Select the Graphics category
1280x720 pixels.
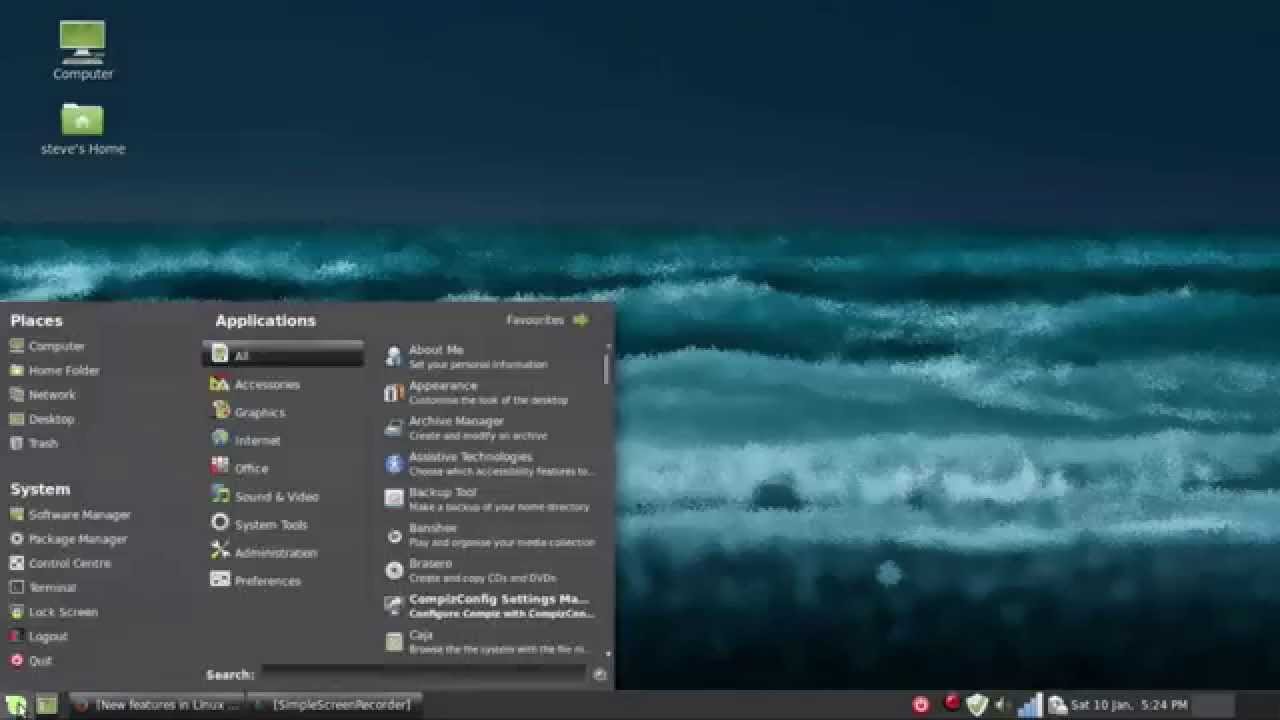(x=284, y=412)
